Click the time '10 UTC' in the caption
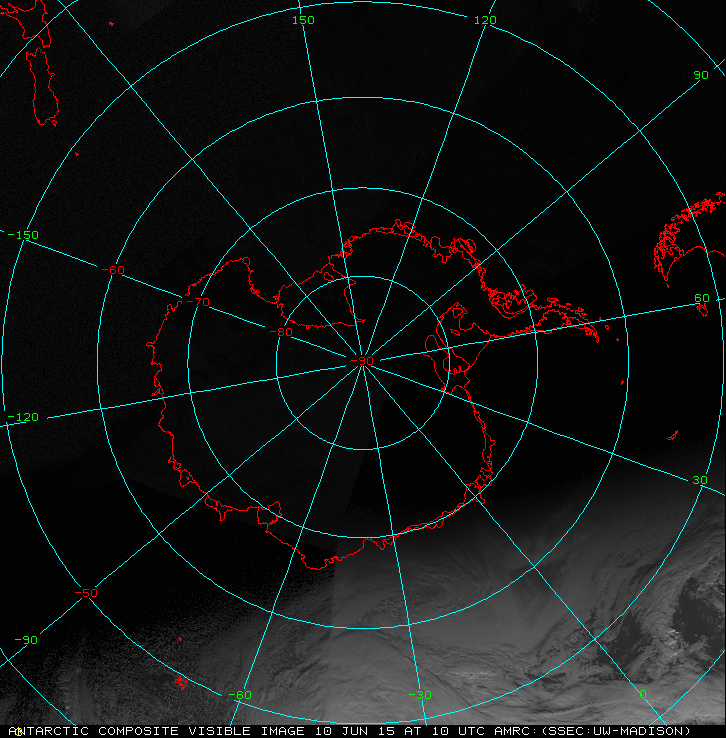Image resolution: width=726 pixels, height=738 pixels. [x=459, y=731]
